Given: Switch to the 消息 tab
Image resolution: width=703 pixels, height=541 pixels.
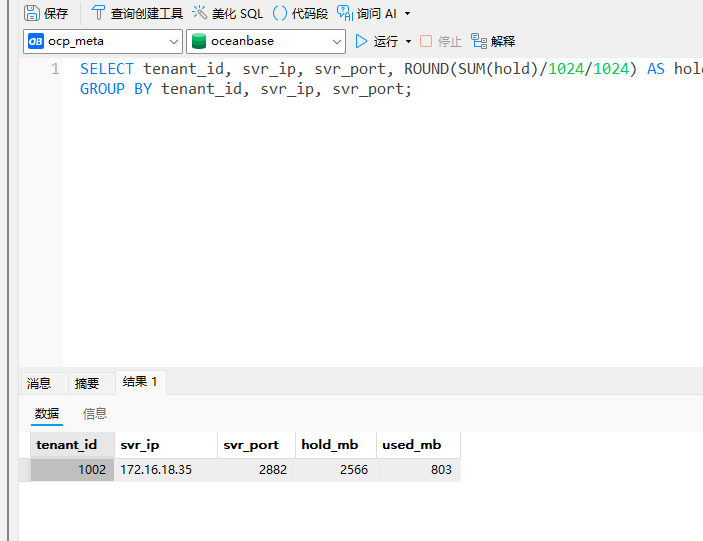Looking at the screenshot, I should coord(39,383).
